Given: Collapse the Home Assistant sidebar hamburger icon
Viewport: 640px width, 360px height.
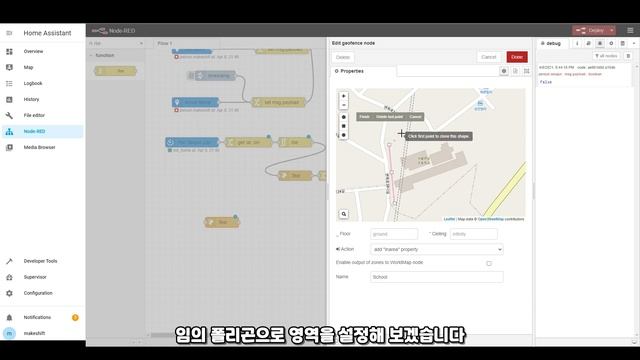Looking at the screenshot, I should pyautogui.click(x=9, y=33).
